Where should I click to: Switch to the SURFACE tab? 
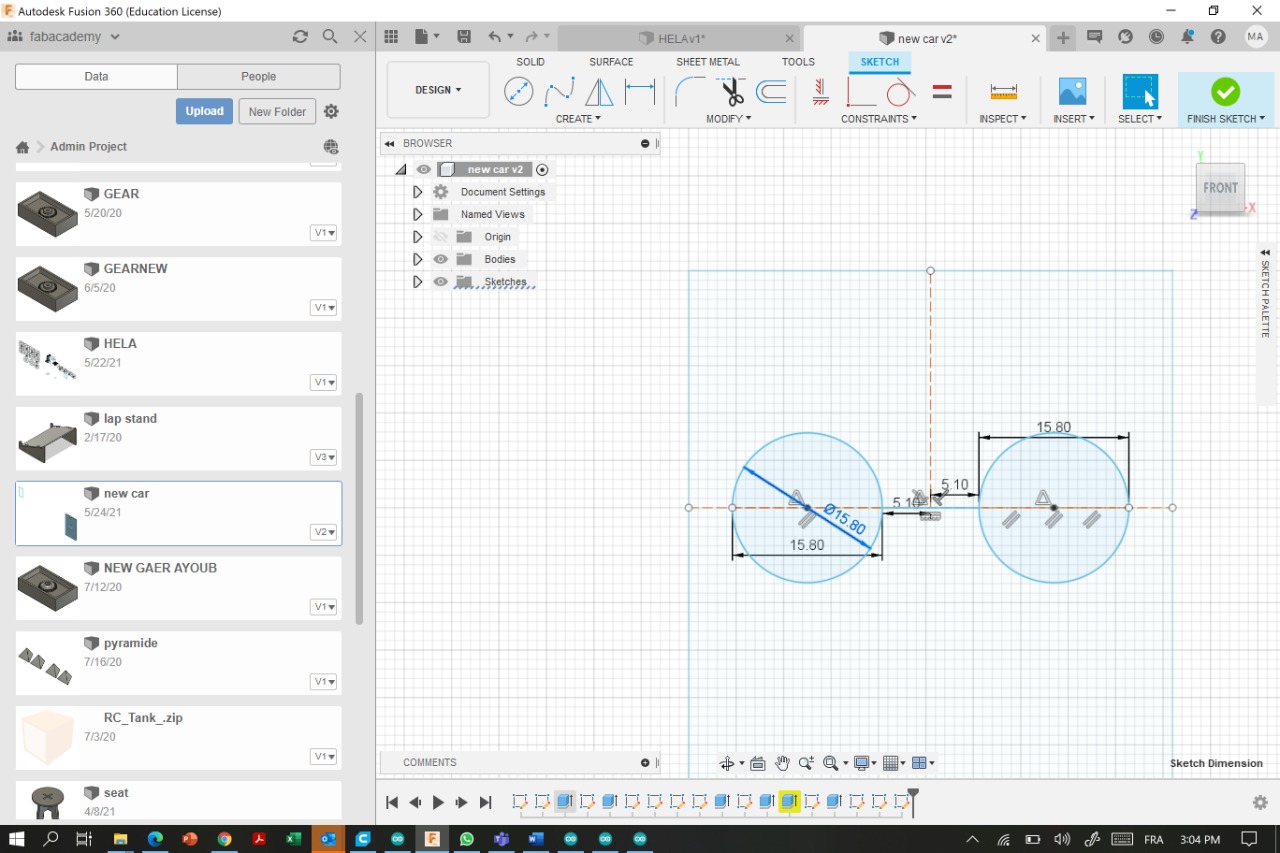[611, 62]
